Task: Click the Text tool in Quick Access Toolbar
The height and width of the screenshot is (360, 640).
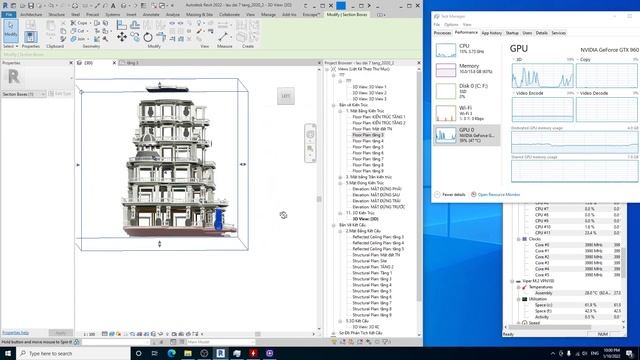Action: (113, 6)
